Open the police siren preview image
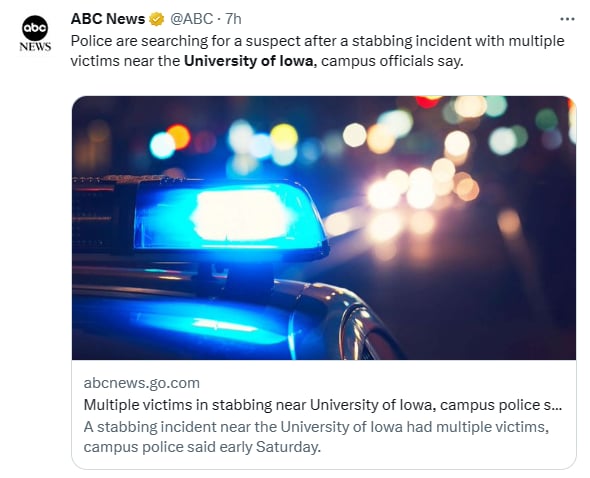The width and height of the screenshot is (590, 478). (324, 228)
